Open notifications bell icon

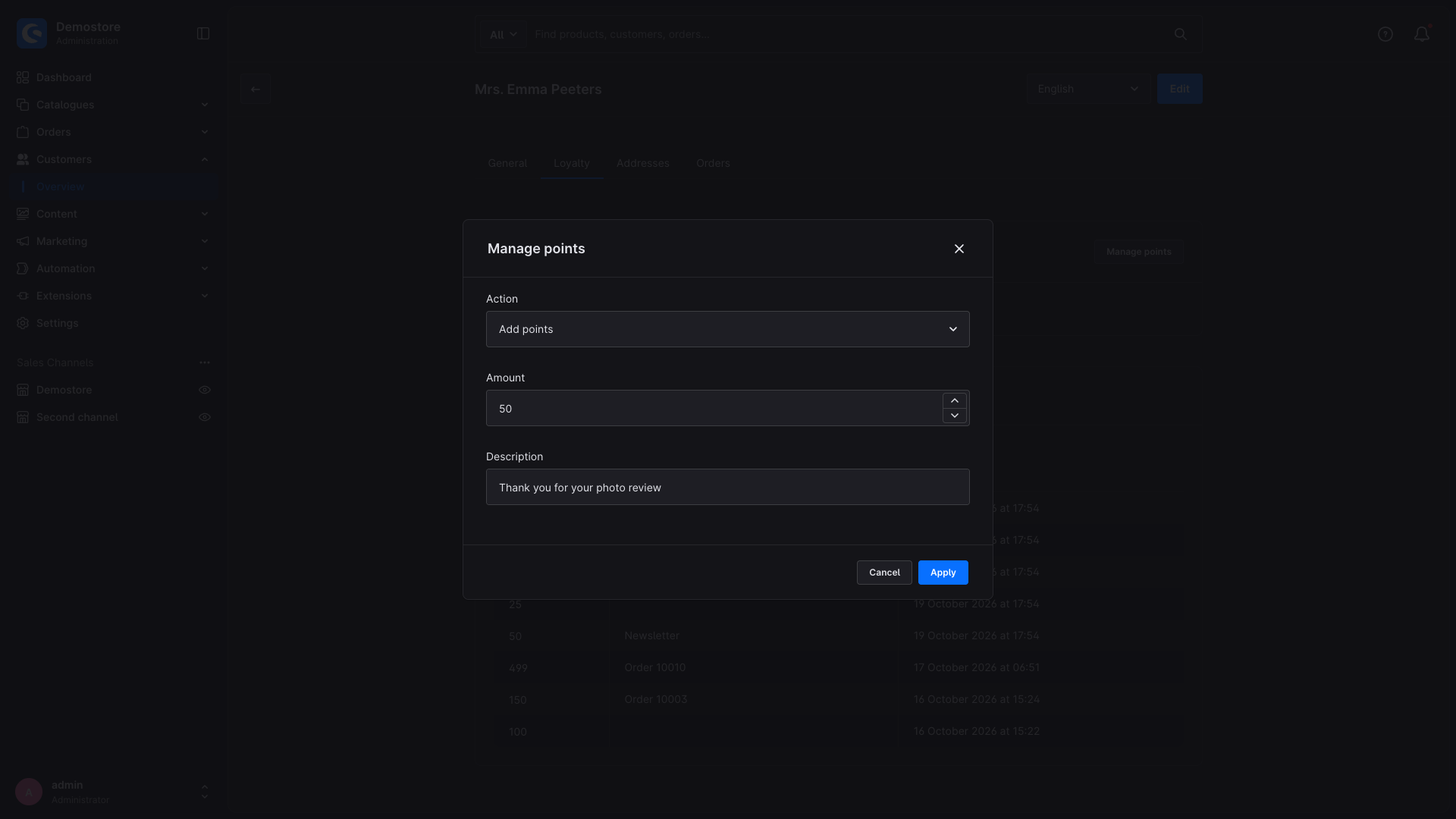1421,34
